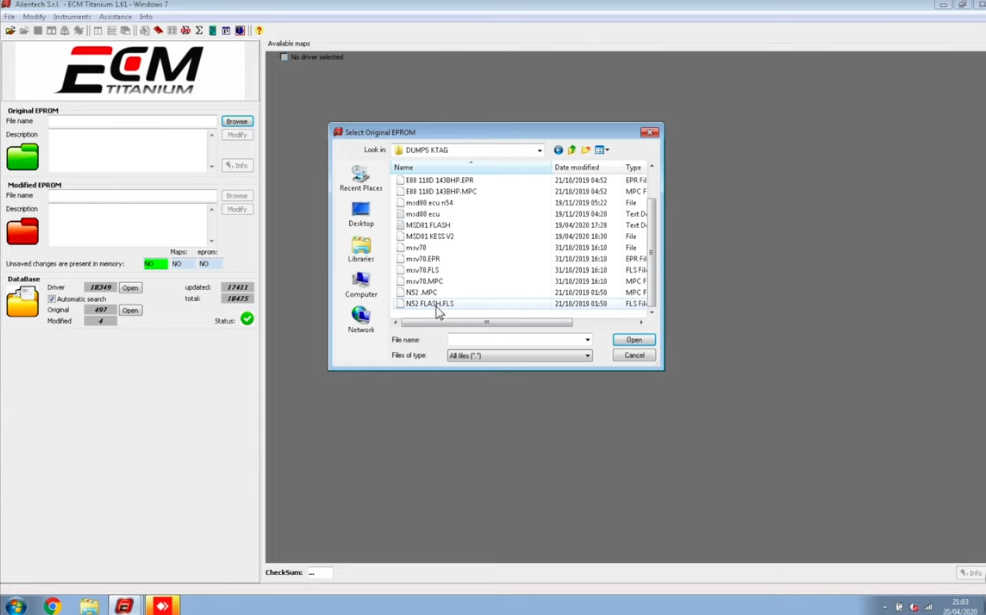Open Recent Places in the dialog sidebar
Screen dimensions: 986x615
(x=361, y=178)
